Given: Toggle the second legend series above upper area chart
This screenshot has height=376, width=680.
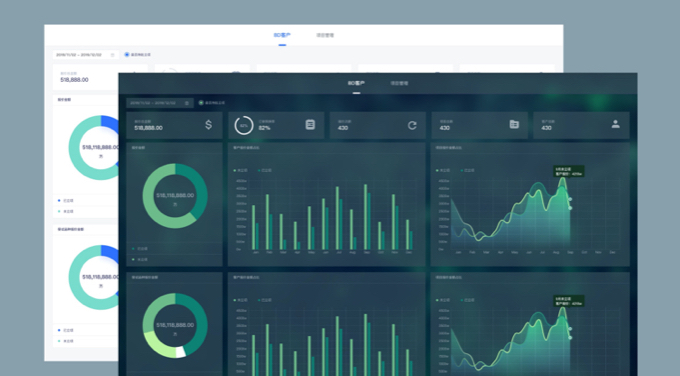Looking at the screenshot, I should point(468,170).
